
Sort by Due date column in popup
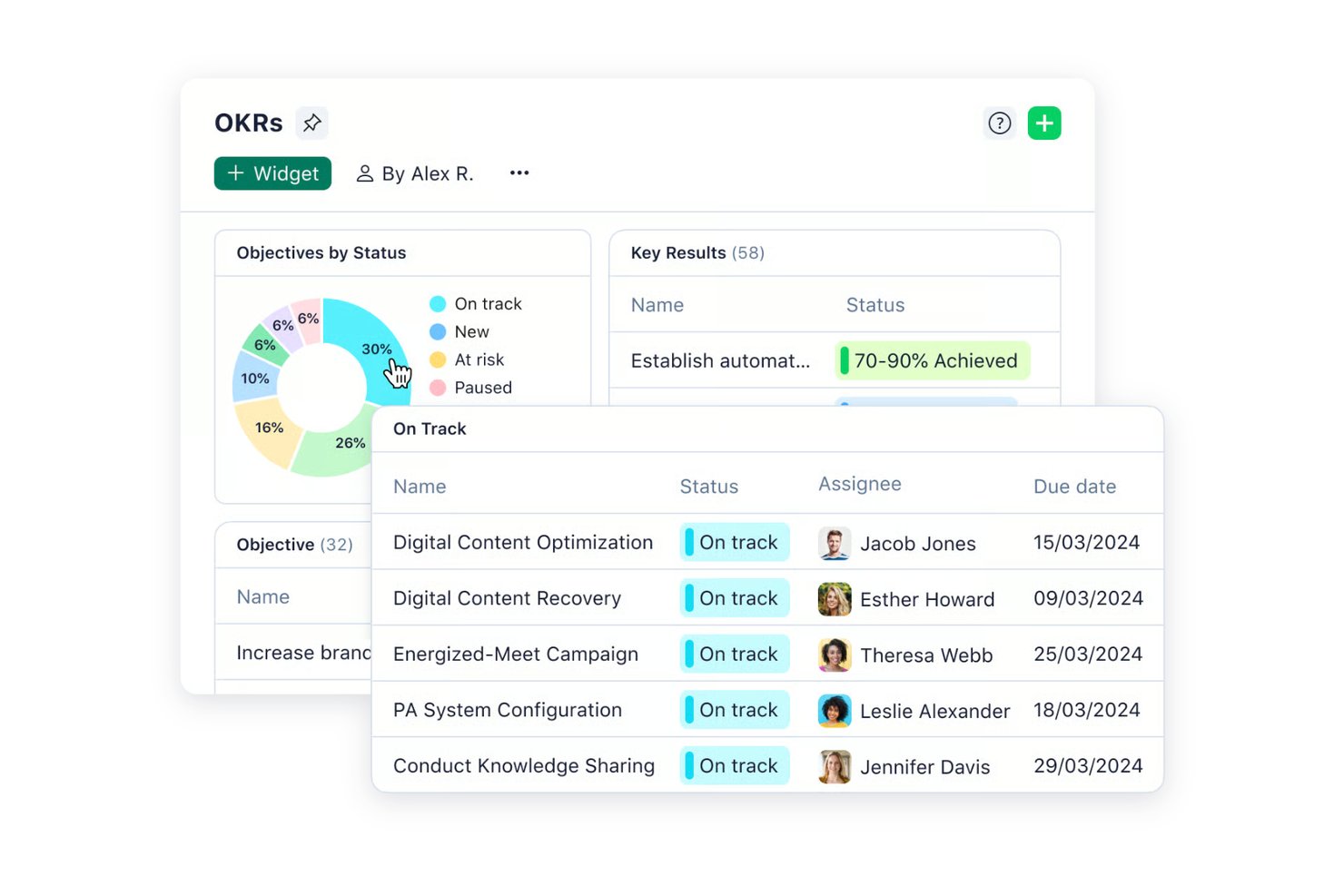coord(1074,487)
